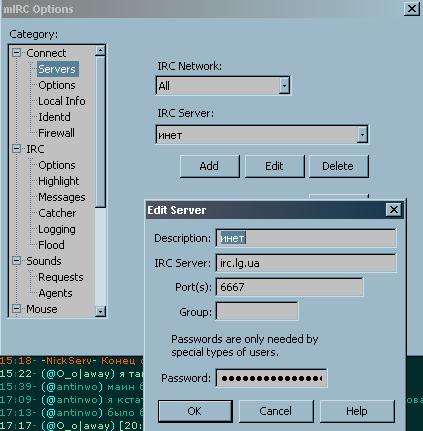Screen dimensions: 423x431
Task: Click the IRC Server combo showing инет
Action: (x=262, y=135)
